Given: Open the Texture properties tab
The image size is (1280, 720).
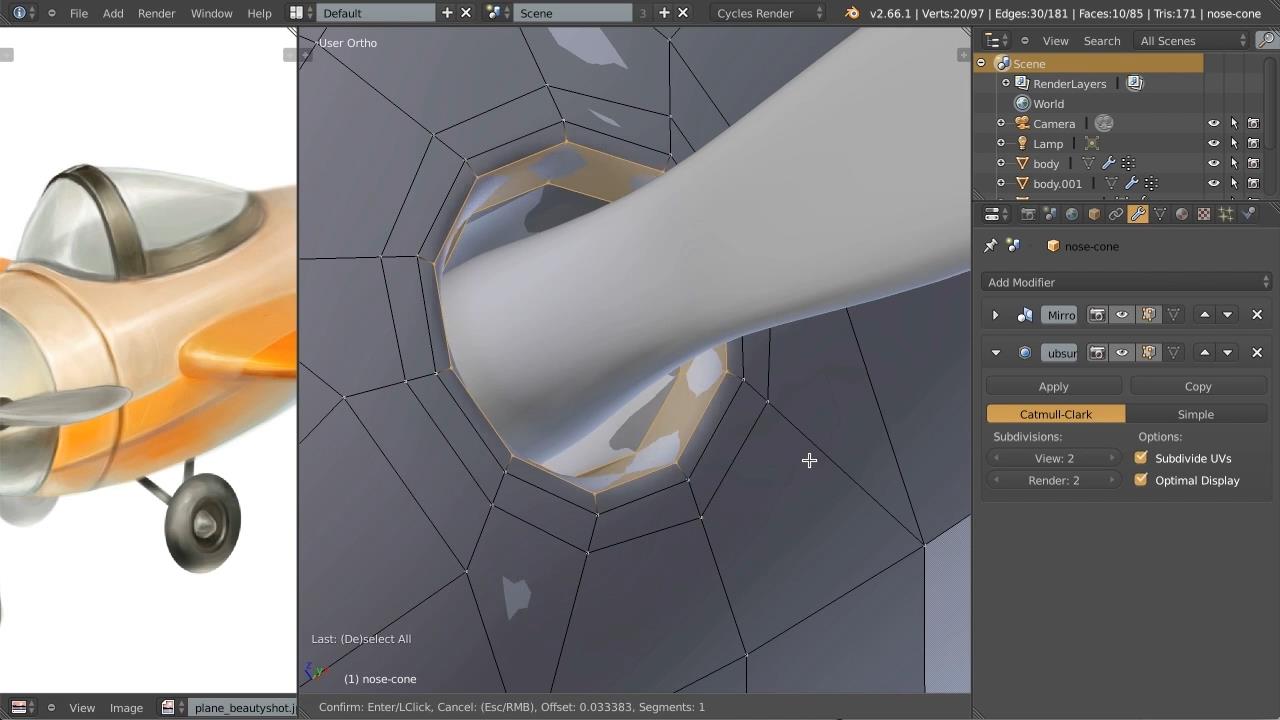Looking at the screenshot, I should pyautogui.click(x=1204, y=214).
